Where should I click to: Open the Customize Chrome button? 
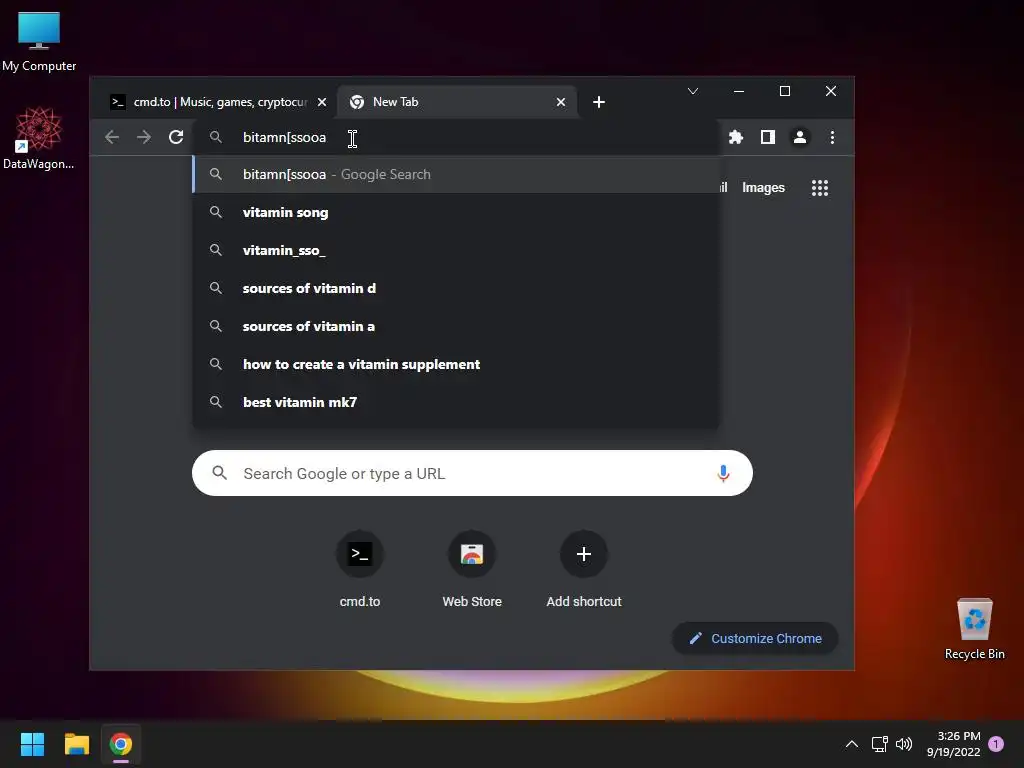click(x=755, y=639)
